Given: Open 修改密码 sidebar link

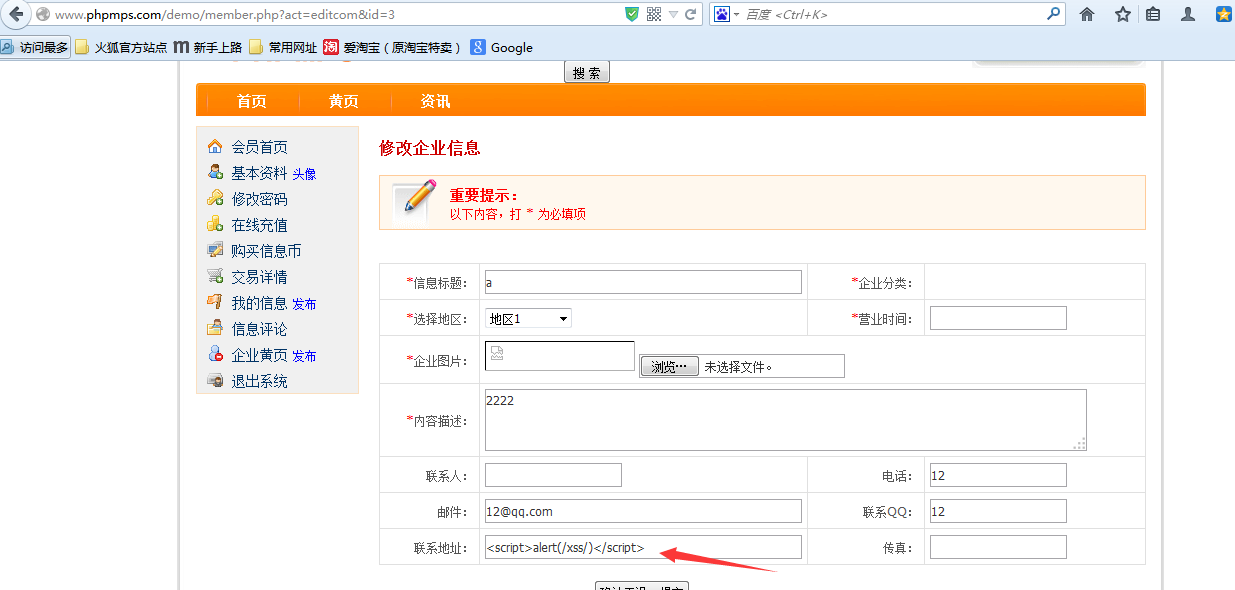Looking at the screenshot, I should [259, 199].
